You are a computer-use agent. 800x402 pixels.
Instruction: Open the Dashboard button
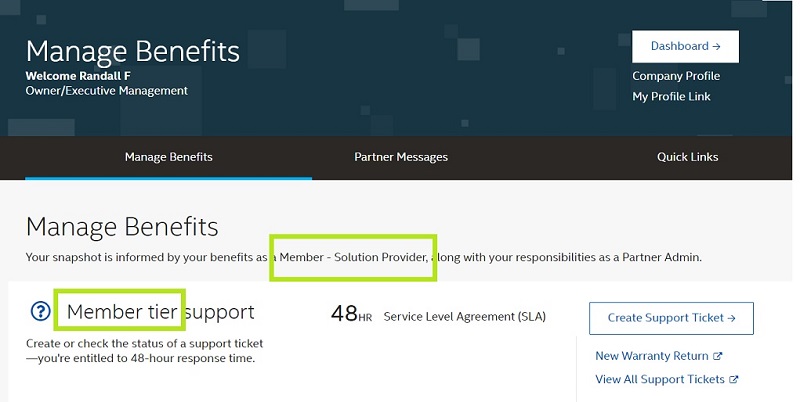(685, 46)
